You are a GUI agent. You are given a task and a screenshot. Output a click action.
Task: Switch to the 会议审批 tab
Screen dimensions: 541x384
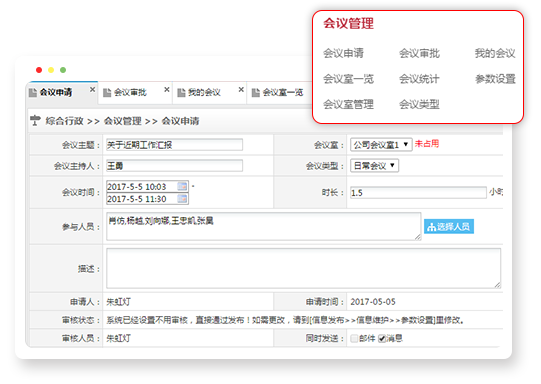(130, 92)
